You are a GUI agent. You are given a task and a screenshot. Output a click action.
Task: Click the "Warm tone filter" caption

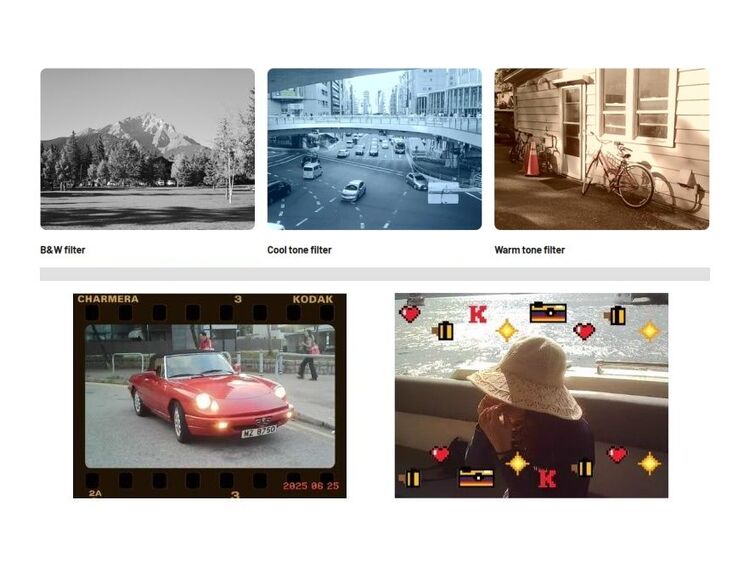point(529,250)
